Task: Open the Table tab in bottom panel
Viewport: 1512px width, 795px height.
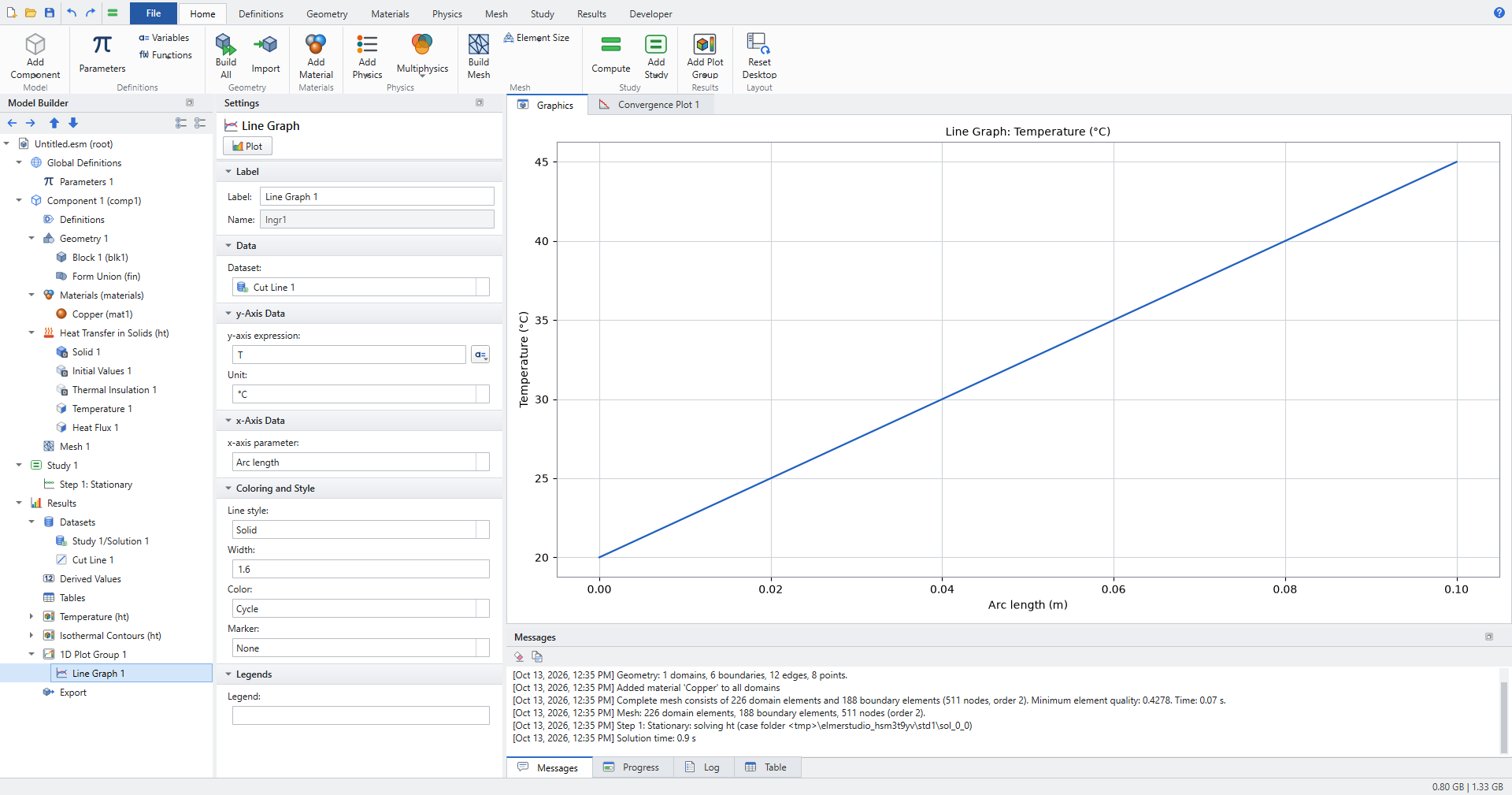Action: tap(767, 767)
